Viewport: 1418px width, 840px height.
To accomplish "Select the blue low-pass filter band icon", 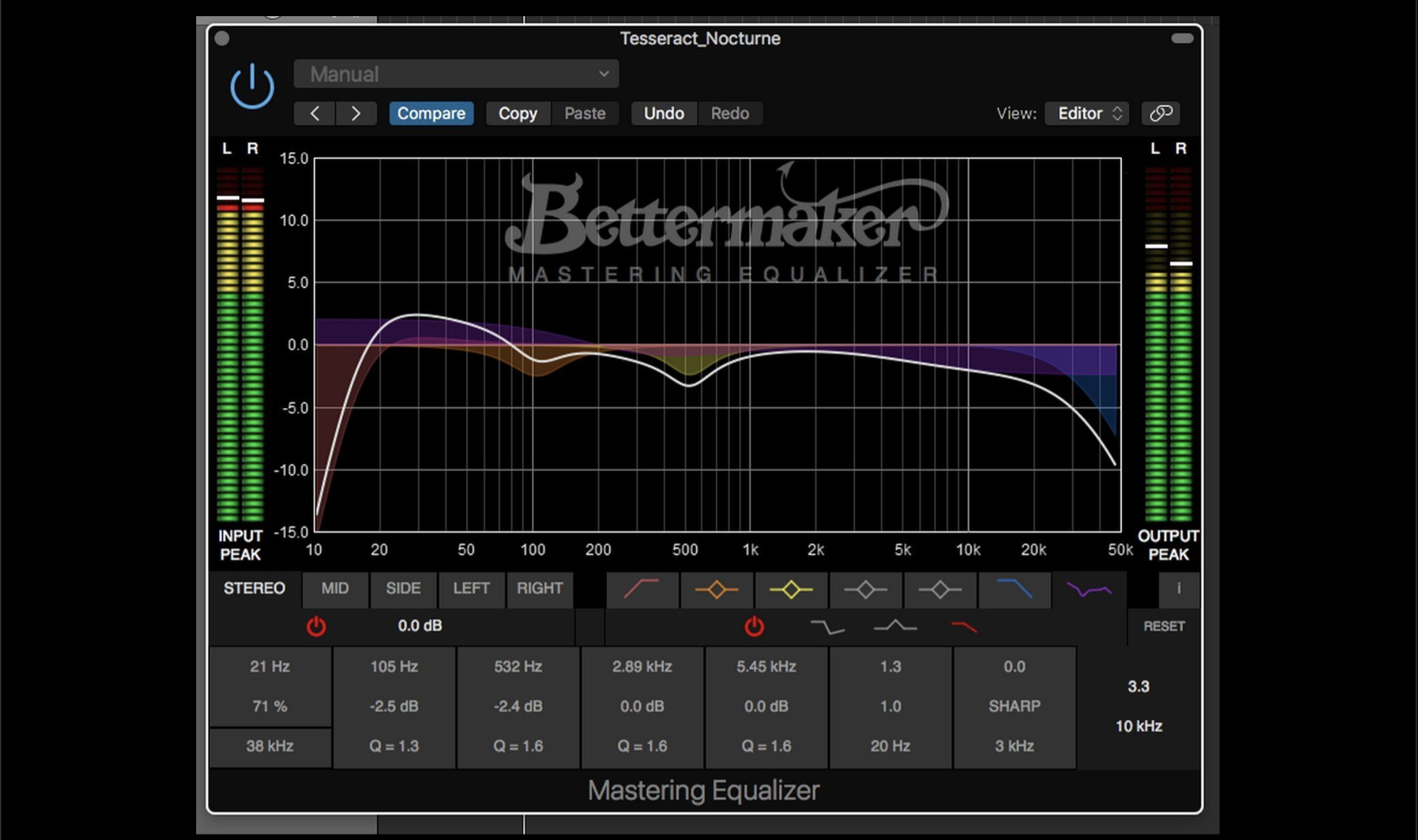I will (1014, 590).
